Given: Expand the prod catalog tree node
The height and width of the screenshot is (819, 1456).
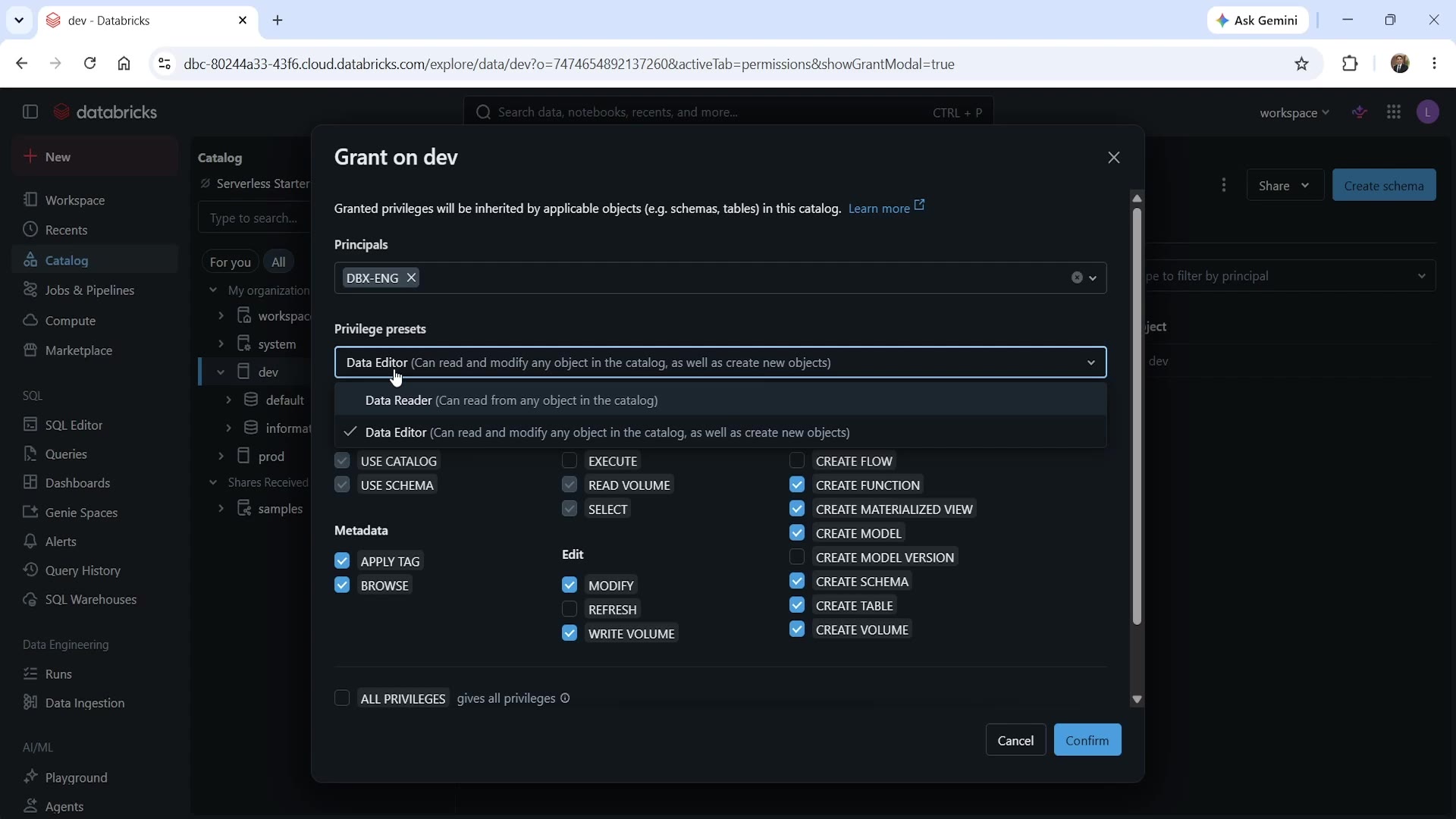Looking at the screenshot, I should [221, 457].
